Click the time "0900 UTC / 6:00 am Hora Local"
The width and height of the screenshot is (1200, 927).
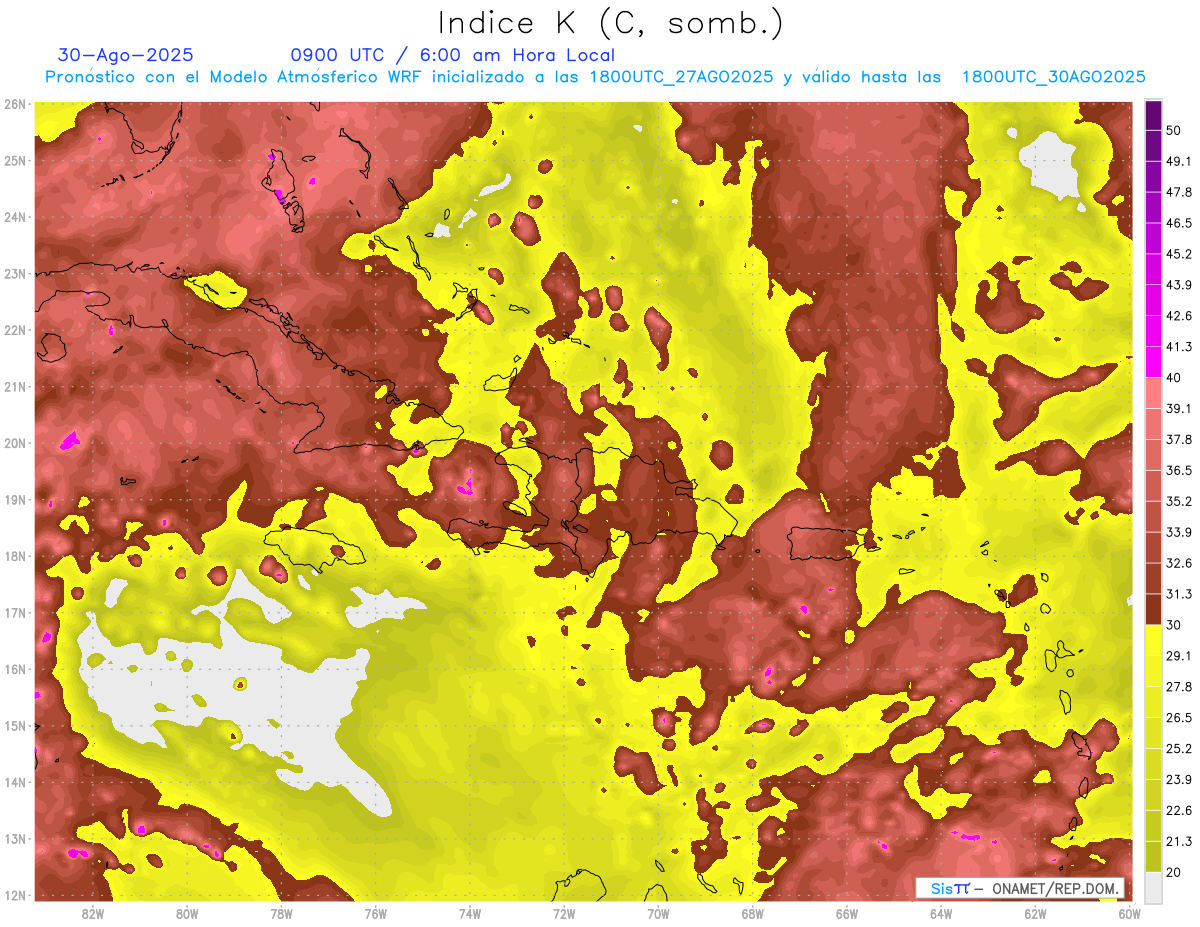tap(453, 55)
